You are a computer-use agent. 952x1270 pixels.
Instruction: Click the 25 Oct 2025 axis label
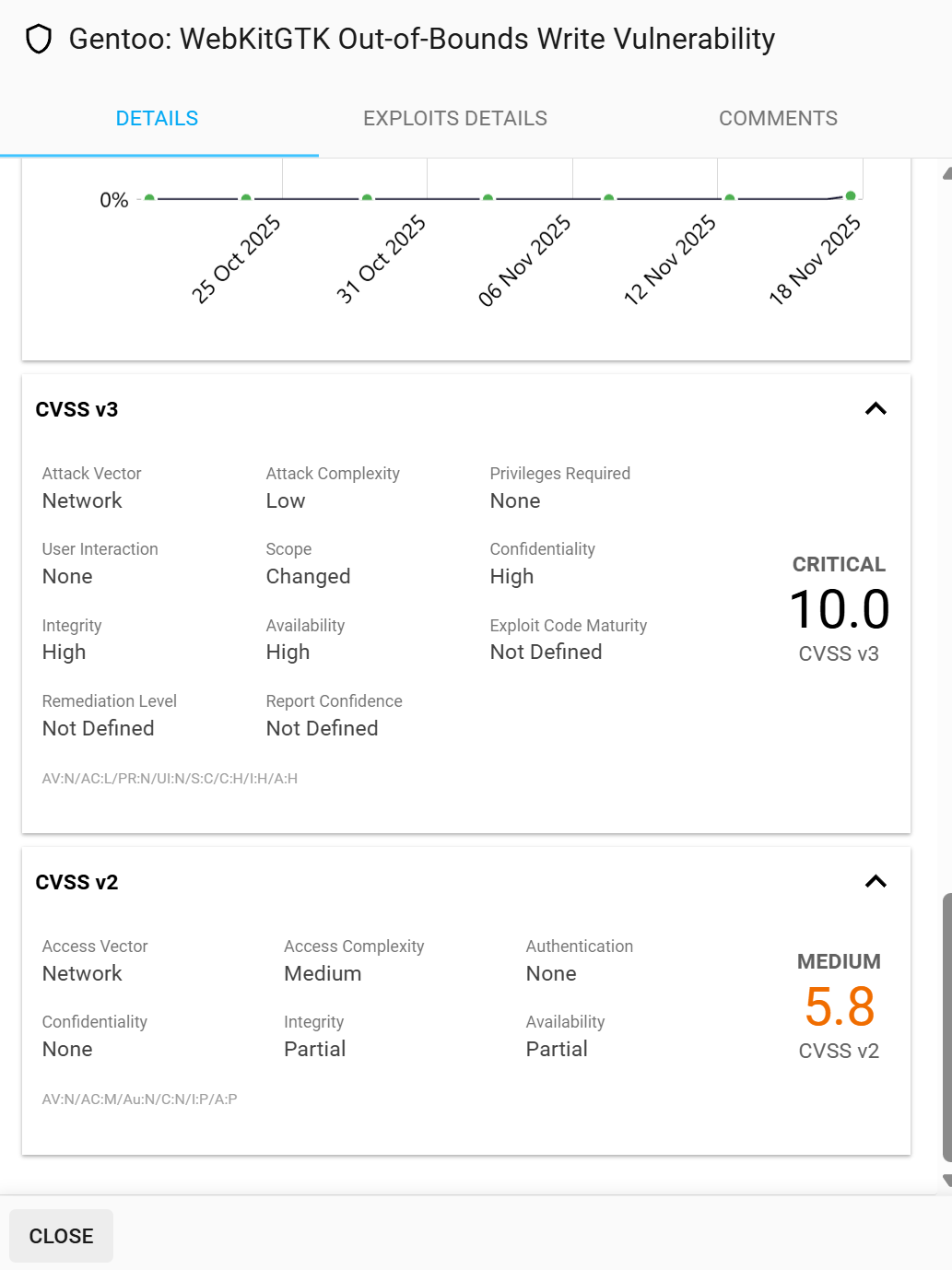pyautogui.click(x=236, y=260)
